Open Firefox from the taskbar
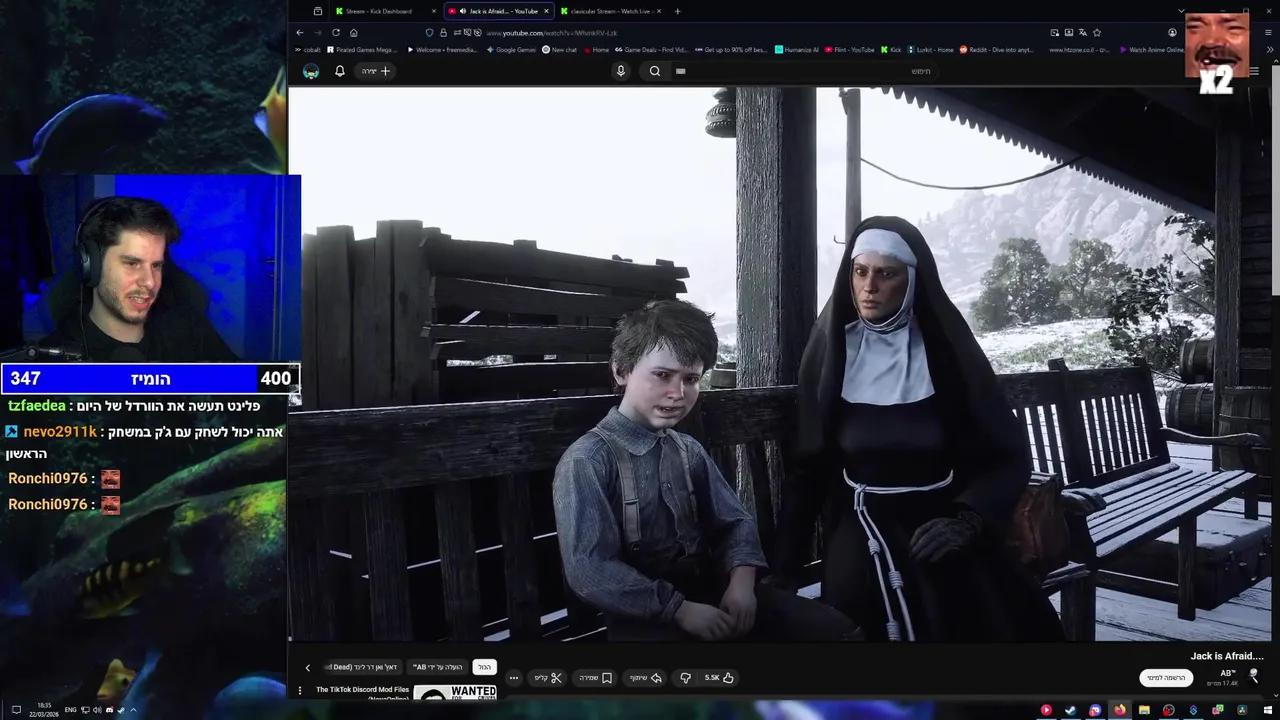 click(x=1119, y=710)
